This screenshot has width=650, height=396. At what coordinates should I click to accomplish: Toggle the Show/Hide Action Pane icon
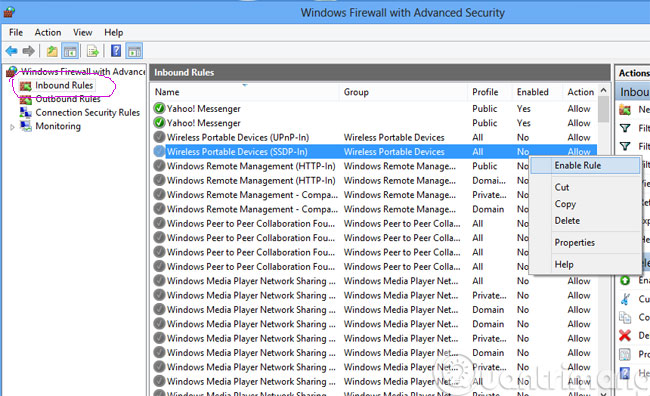pyautogui.click(x=134, y=51)
